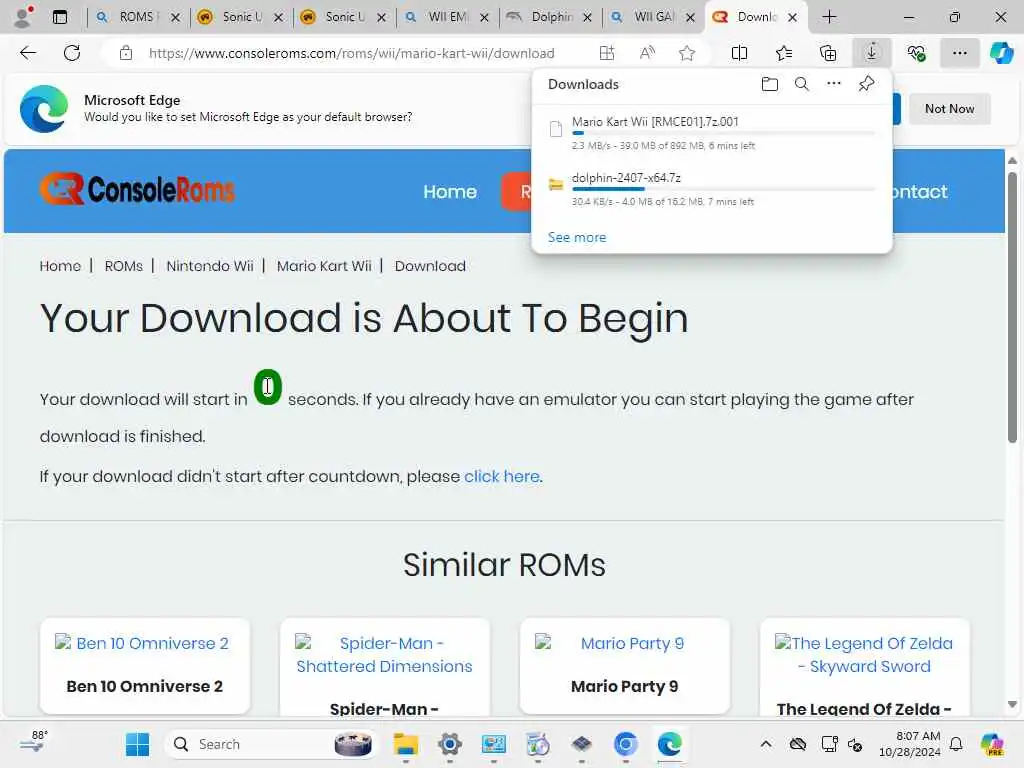Image resolution: width=1024 pixels, height=768 pixels.
Task: Click the click here download link
Action: click(502, 476)
